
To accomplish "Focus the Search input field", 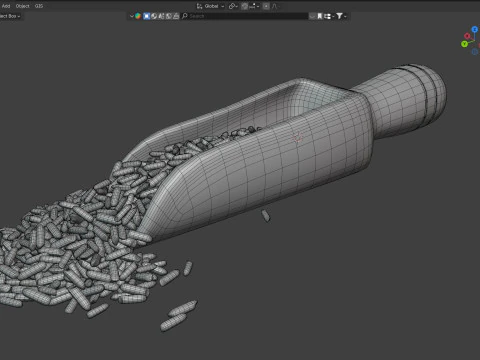I will click(244, 16).
